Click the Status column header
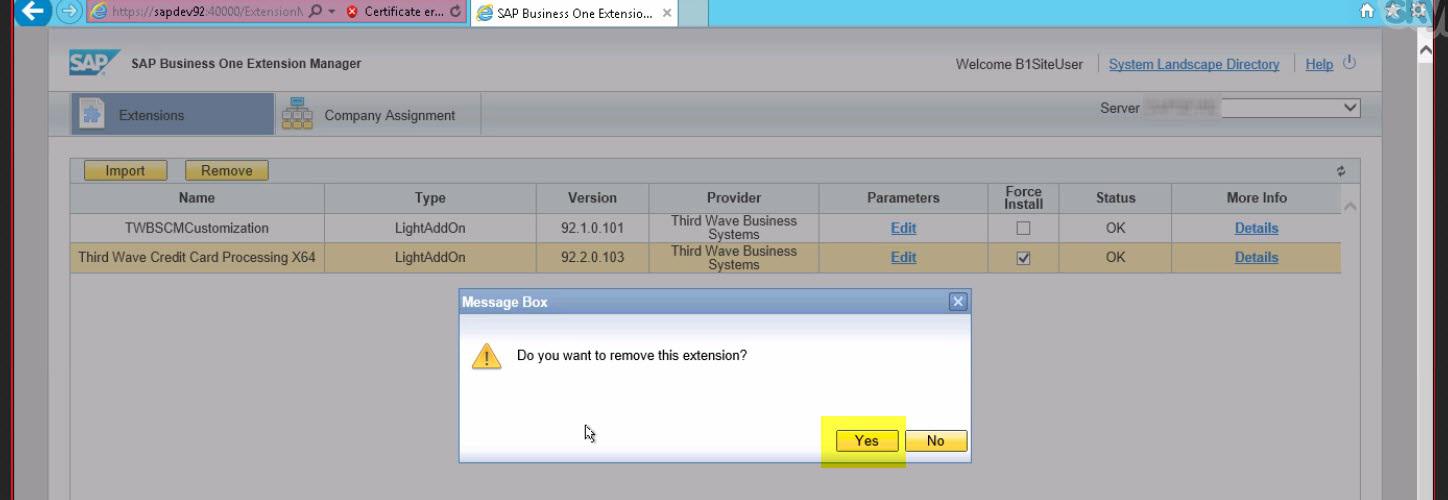Screen dimensions: 1448x500 click(x=1115, y=198)
